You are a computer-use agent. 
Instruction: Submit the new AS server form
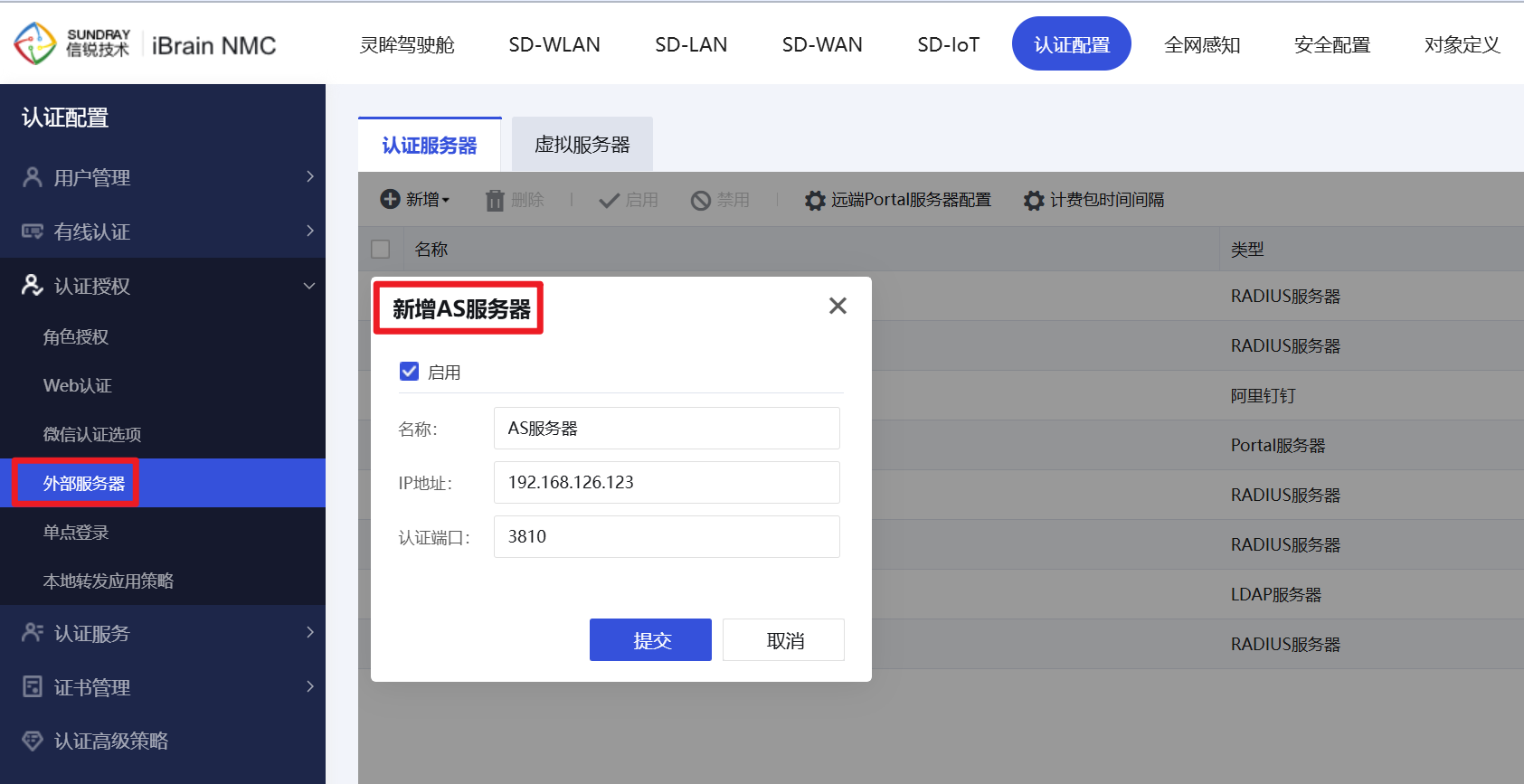[650, 640]
